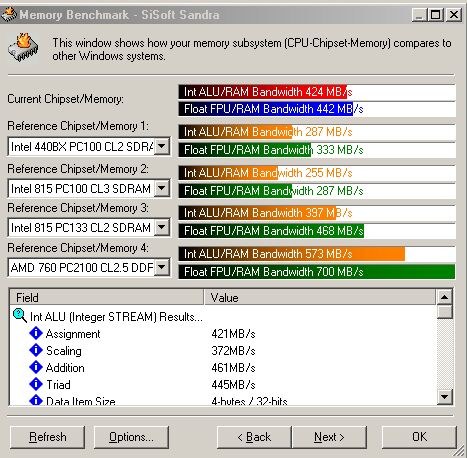Click the Refresh button
Image resolution: width=467 pixels, height=458 pixels.
coord(47,437)
